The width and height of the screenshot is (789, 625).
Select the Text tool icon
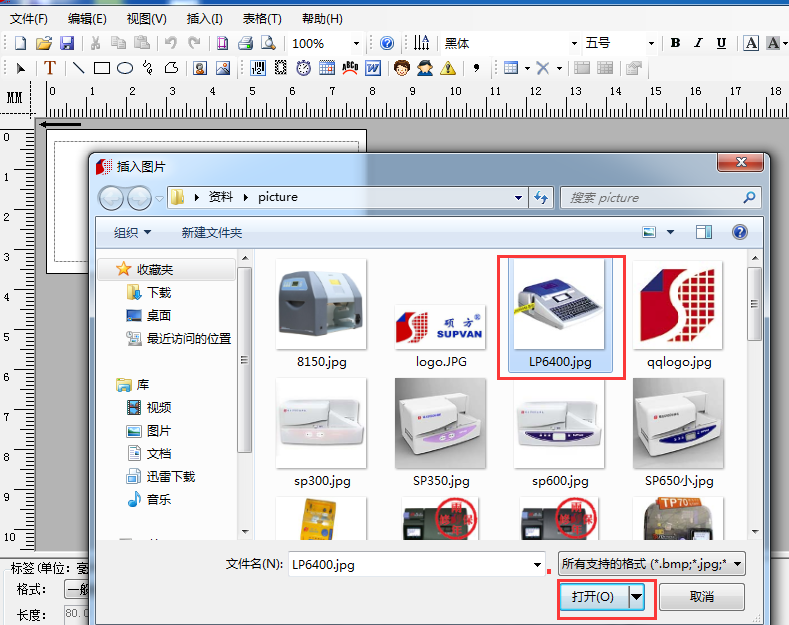[49, 68]
